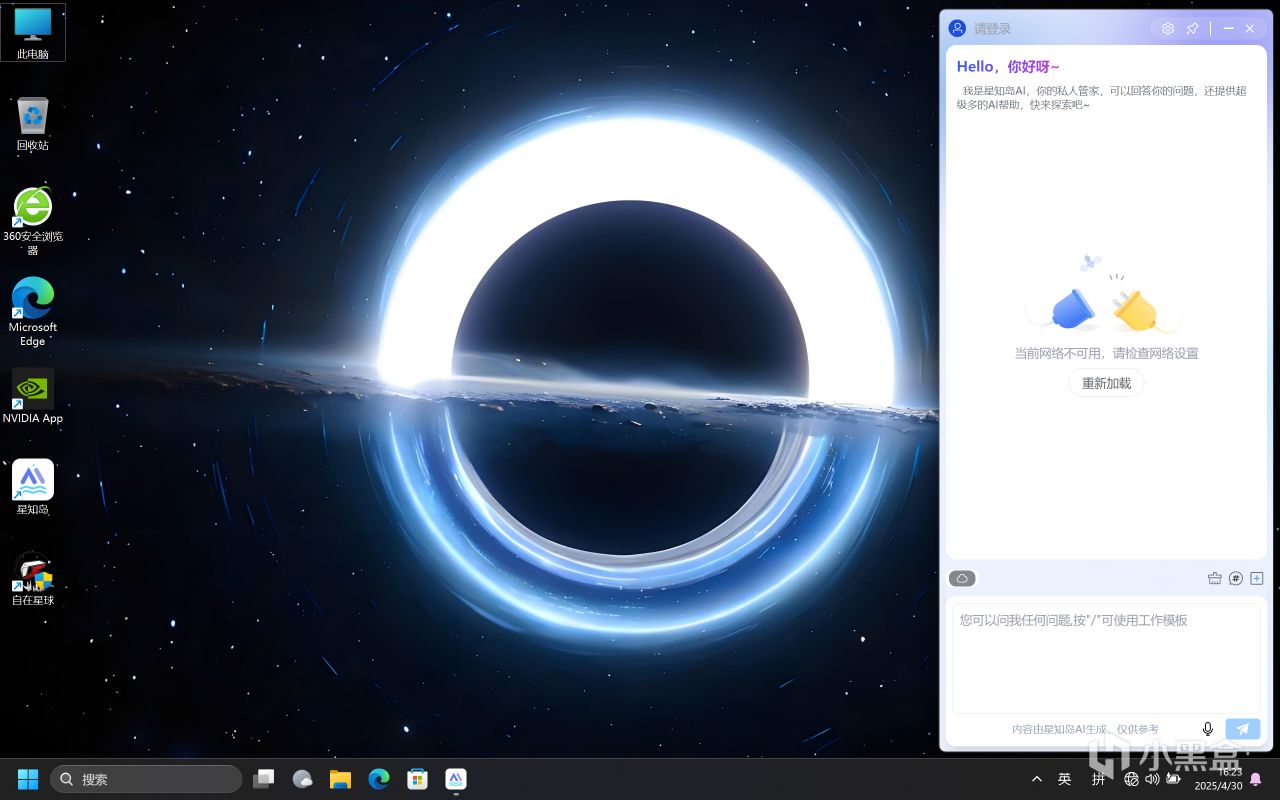Click the user avatar login icon
1280x800 pixels.
957,29
